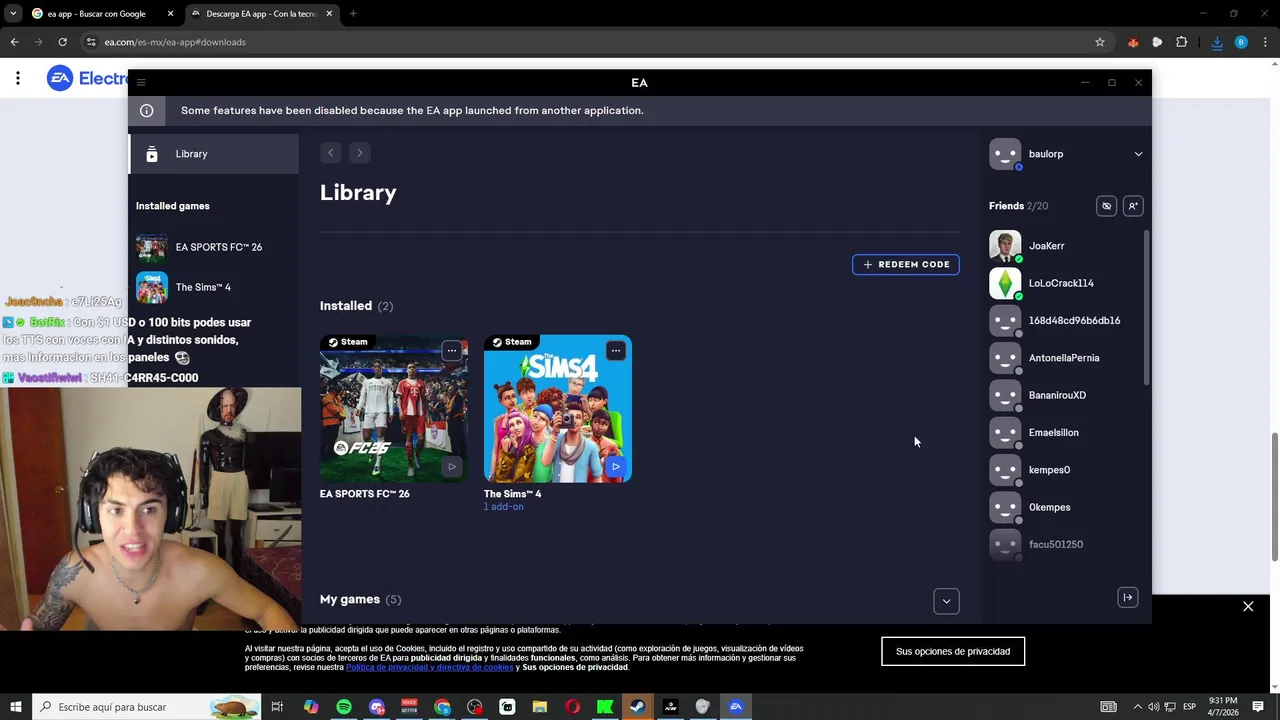
Task: Close the cookie banner with X
Action: click(1248, 606)
